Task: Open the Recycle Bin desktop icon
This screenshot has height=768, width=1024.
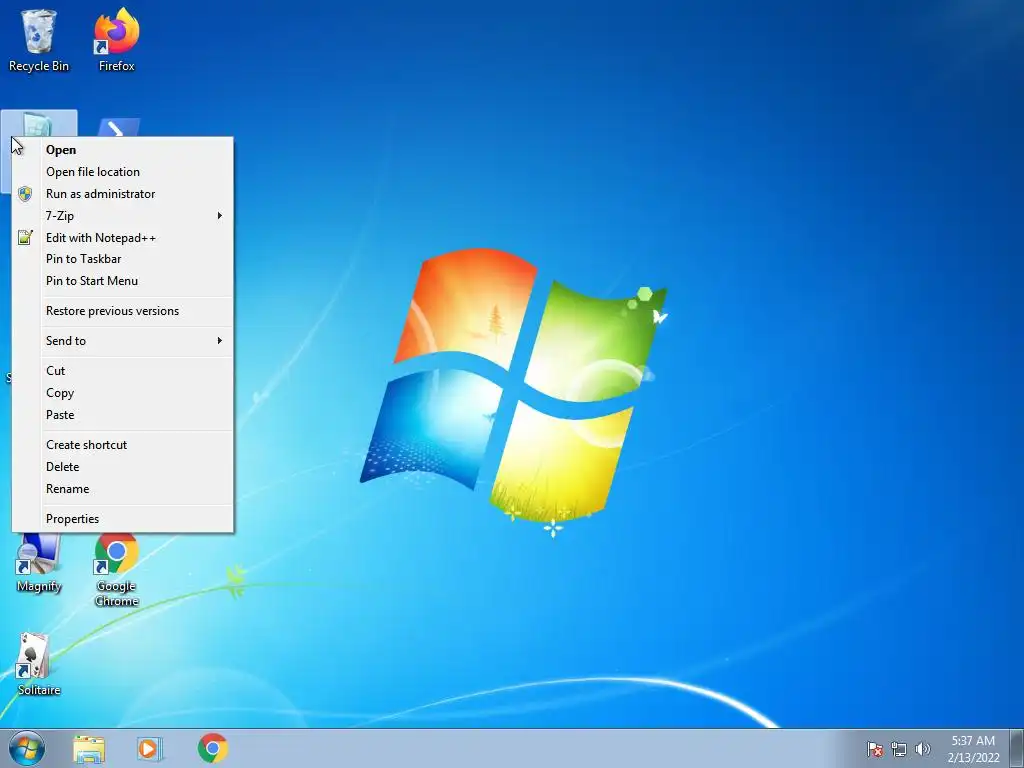Action: pyautogui.click(x=39, y=40)
